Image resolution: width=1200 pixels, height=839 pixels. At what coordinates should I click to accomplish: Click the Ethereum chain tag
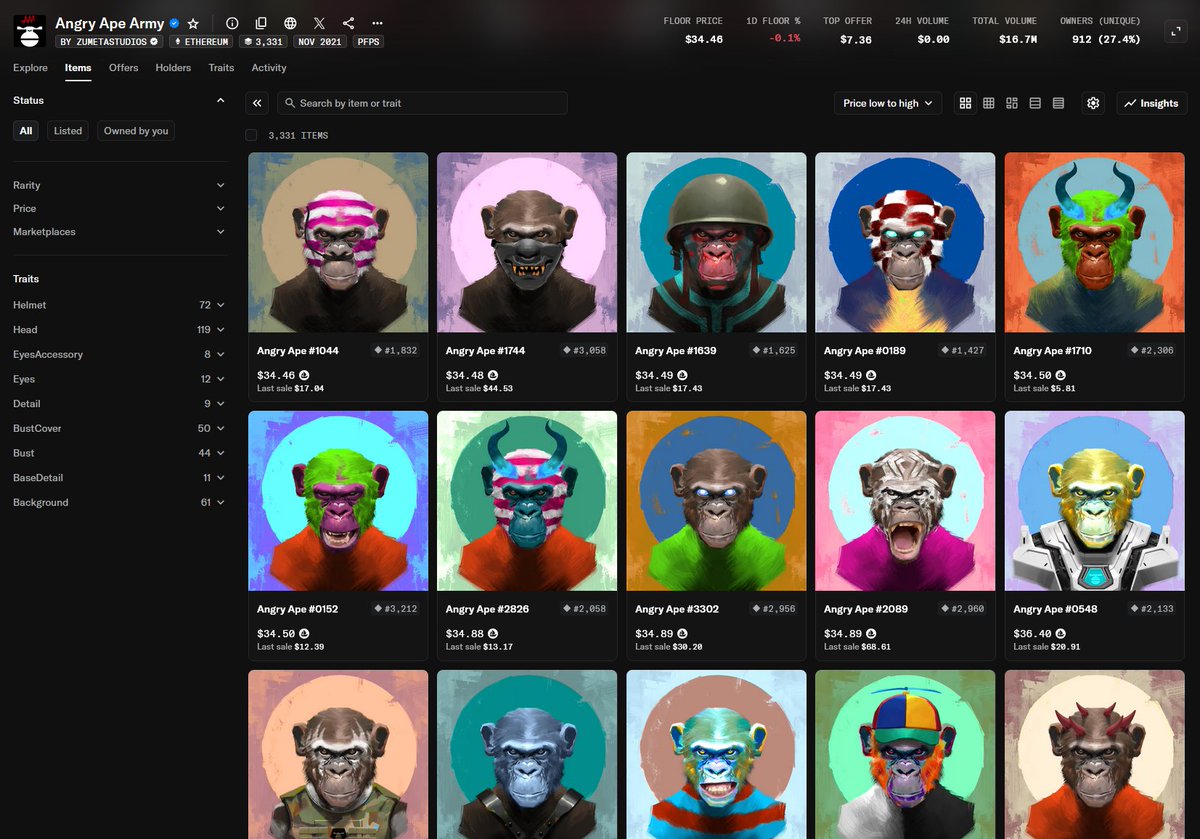201,42
